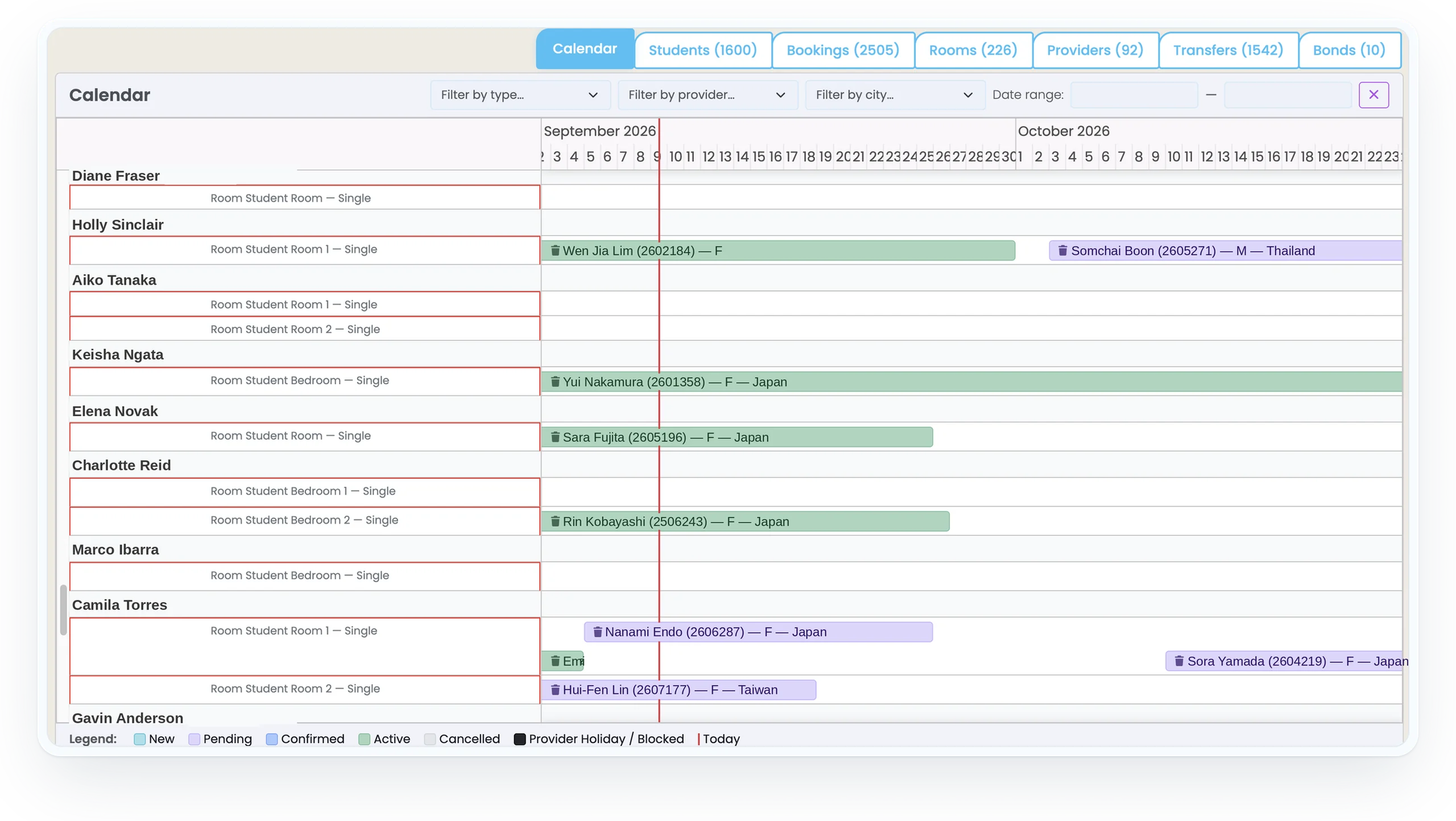The width and height of the screenshot is (1456, 821).
Task: Select provider Camila Torres
Action: 119,604
